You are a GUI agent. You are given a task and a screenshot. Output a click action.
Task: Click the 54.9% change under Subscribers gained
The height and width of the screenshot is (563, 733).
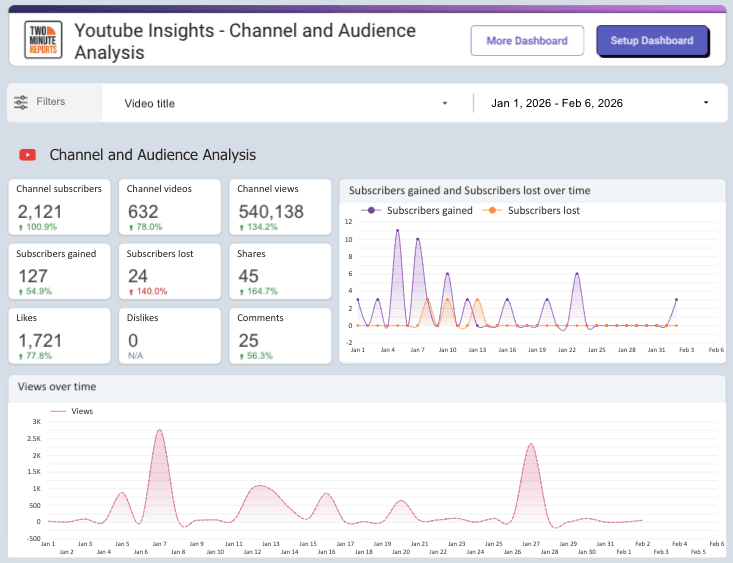[x=35, y=291]
